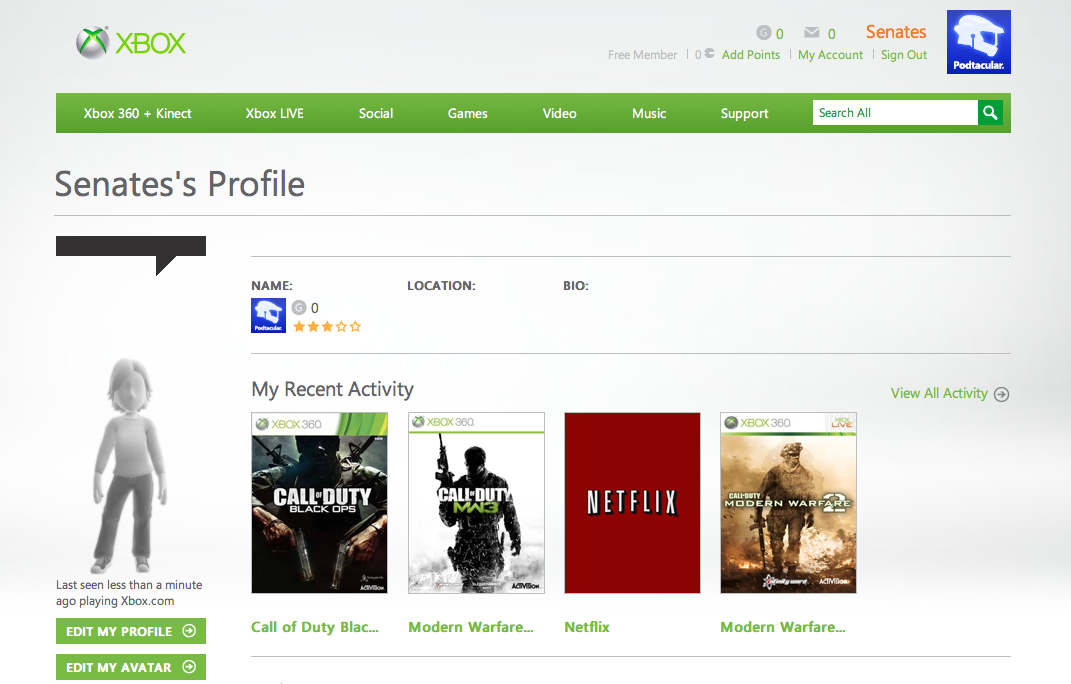Image resolution: width=1071 pixels, height=684 pixels.
Task: Click the gray avatar figure
Action: 130,465
